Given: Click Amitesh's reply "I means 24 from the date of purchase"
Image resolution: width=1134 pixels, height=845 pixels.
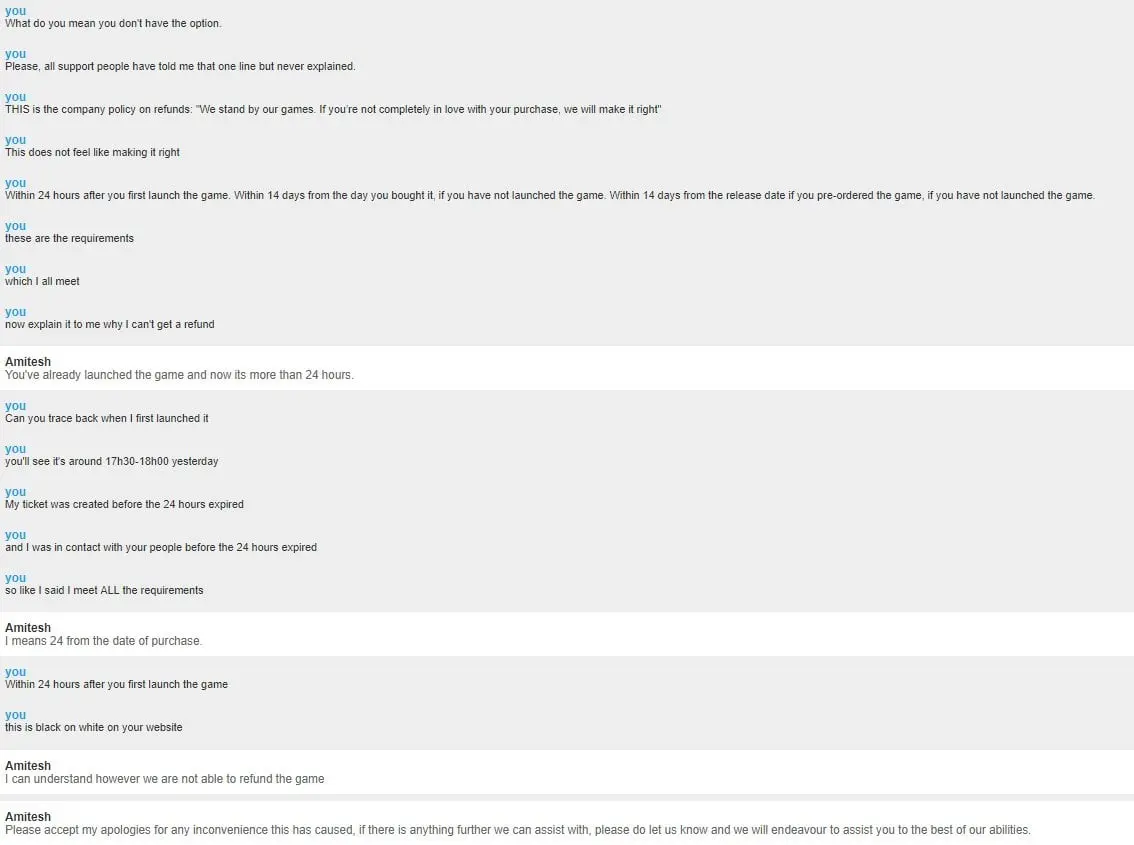Looking at the screenshot, I should point(103,641).
